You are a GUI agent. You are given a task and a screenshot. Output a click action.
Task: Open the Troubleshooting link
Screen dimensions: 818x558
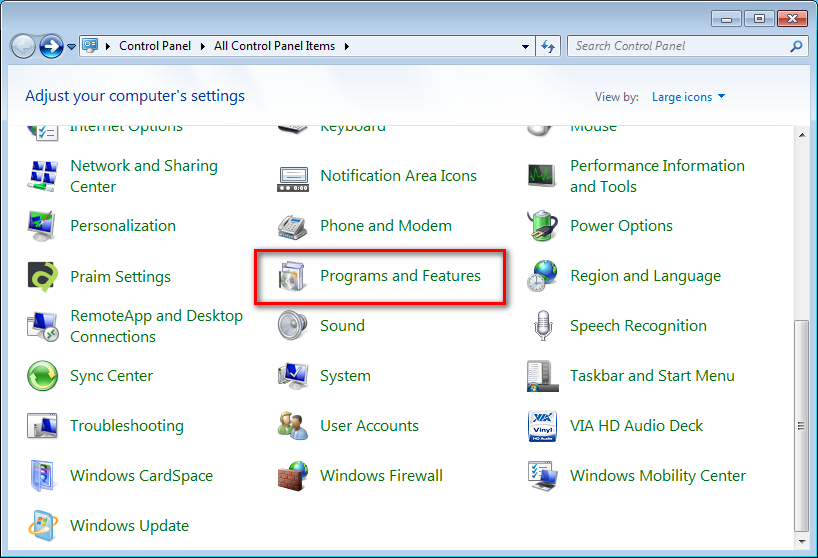pyautogui.click(x=127, y=426)
